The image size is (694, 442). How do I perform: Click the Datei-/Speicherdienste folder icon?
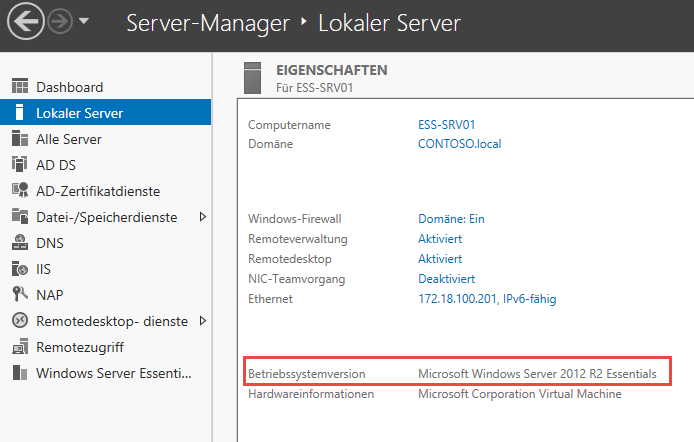[19, 216]
